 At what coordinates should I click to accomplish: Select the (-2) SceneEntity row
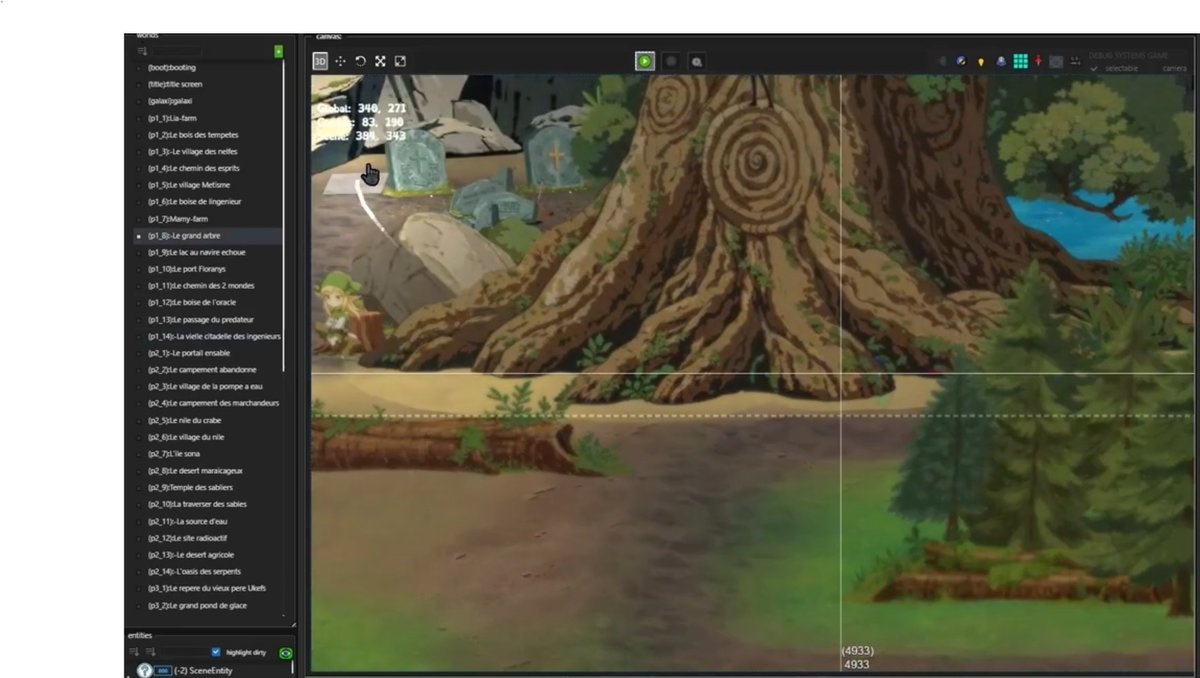click(211, 670)
